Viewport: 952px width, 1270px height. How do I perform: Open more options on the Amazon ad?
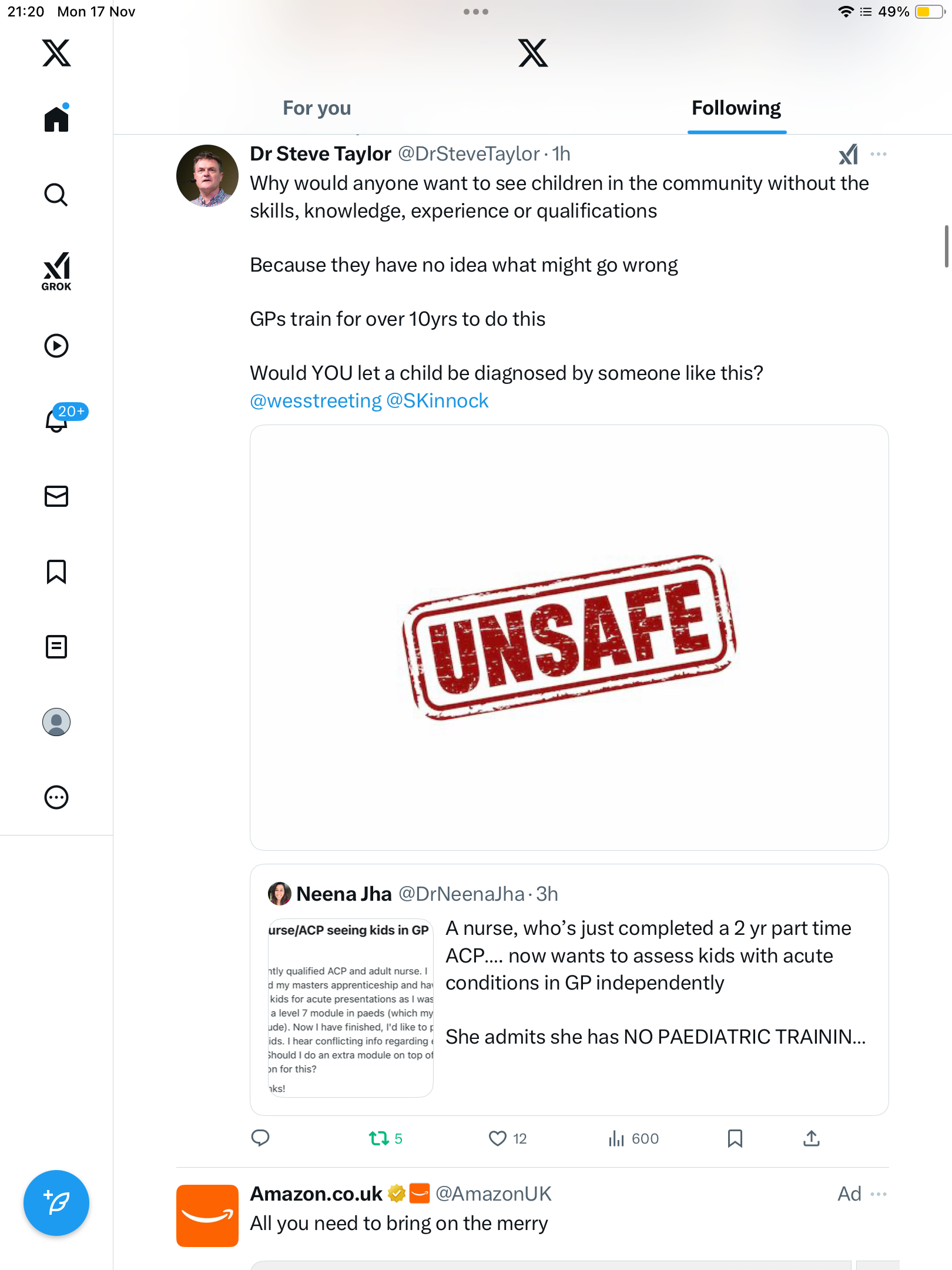point(879,1194)
